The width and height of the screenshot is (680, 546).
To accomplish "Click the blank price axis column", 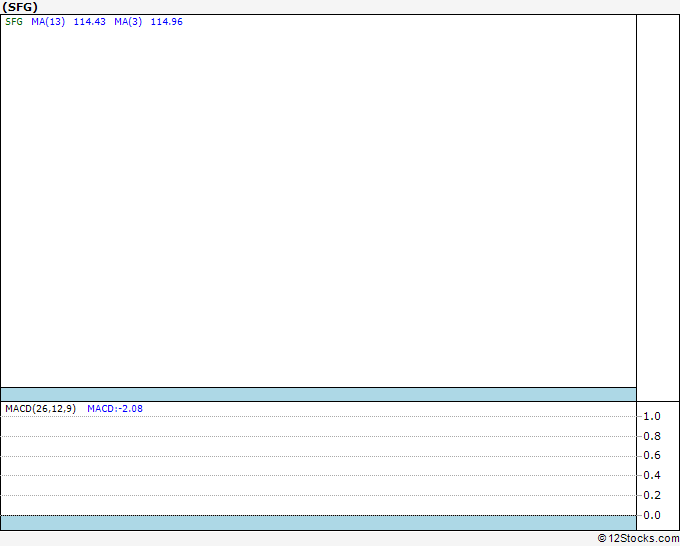I will [x=658, y=208].
